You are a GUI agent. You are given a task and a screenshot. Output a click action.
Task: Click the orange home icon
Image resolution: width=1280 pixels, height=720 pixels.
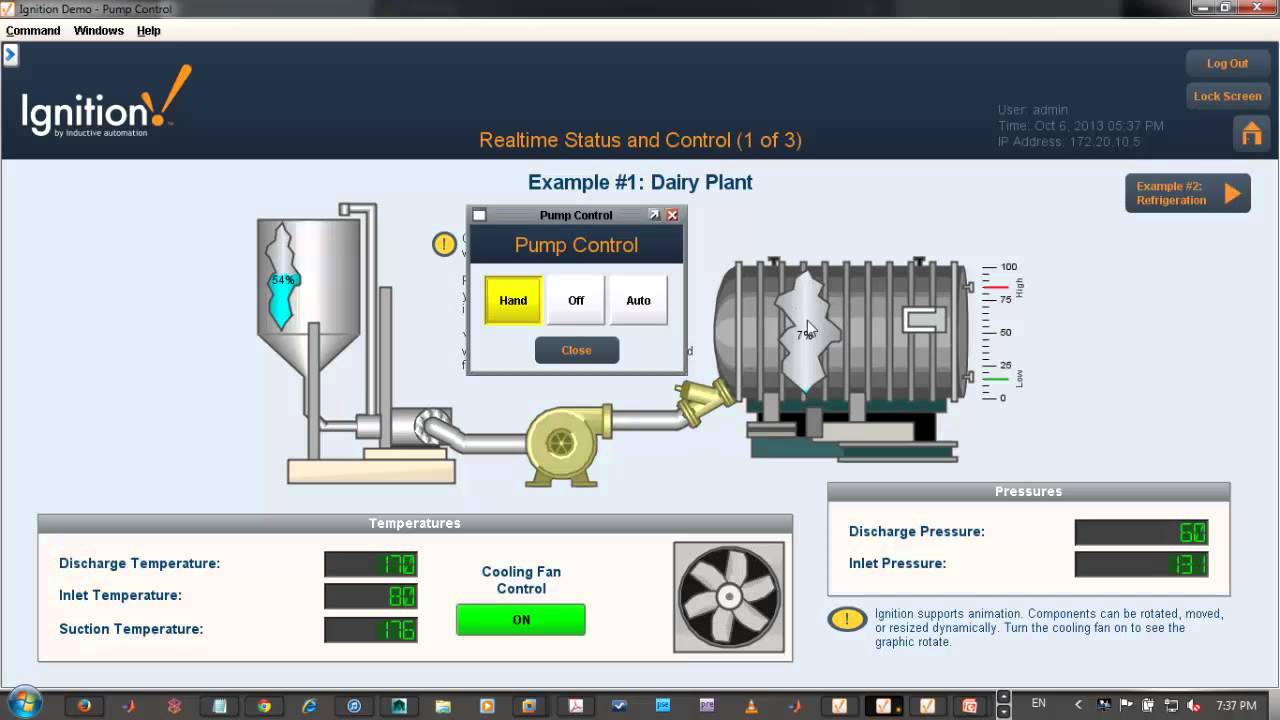tap(1251, 133)
